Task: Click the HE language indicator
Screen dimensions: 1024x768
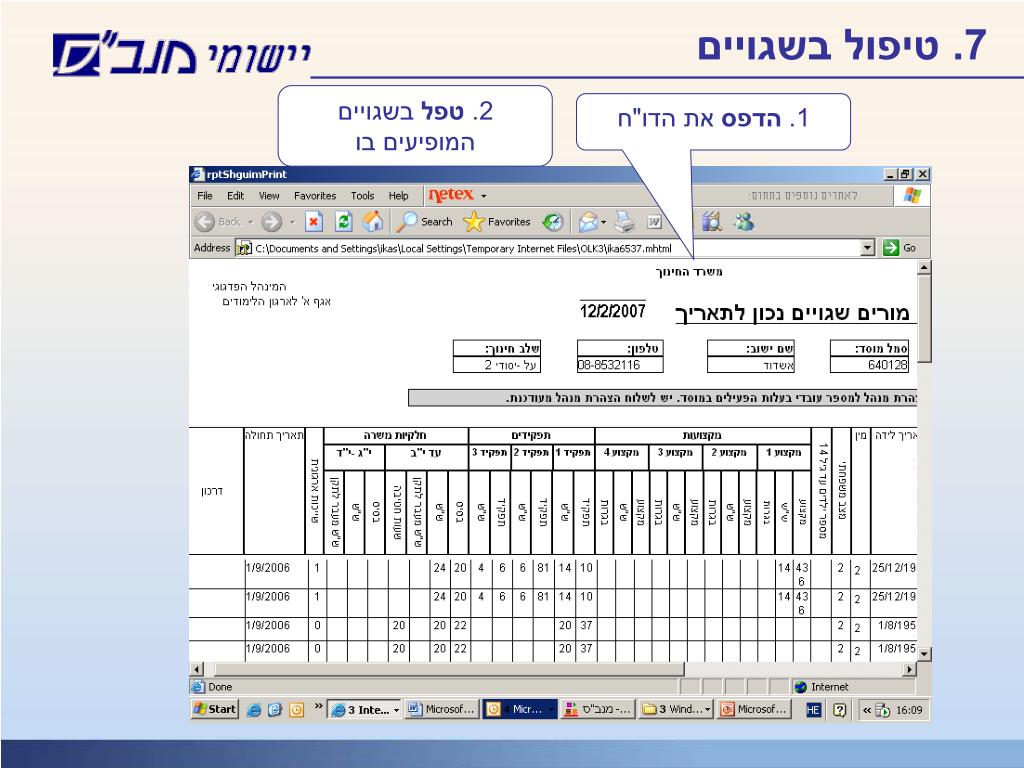Action: click(813, 710)
